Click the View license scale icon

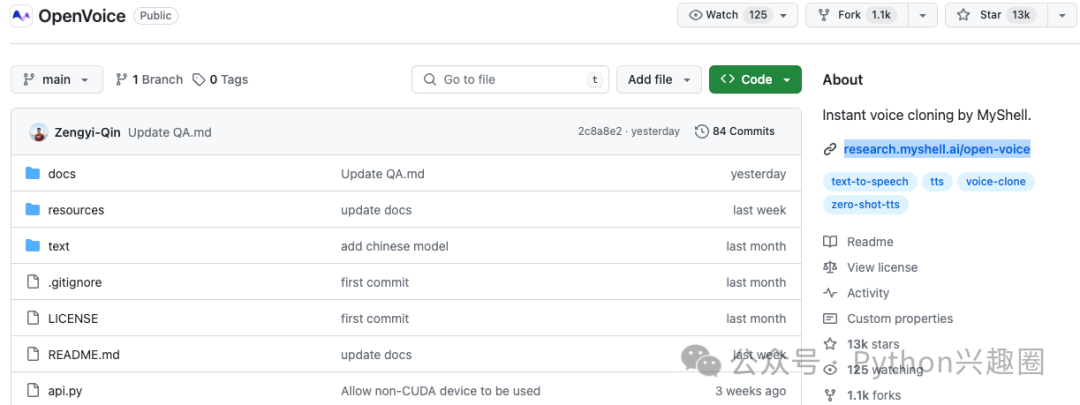[x=830, y=267]
